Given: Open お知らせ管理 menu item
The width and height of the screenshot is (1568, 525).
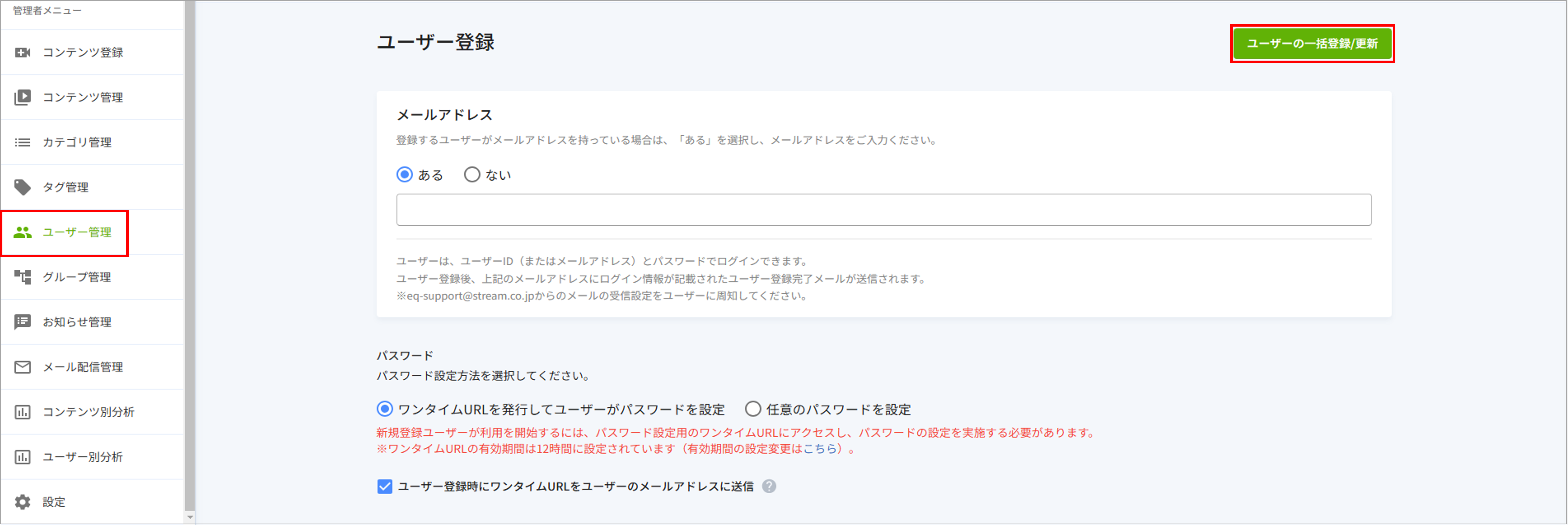Looking at the screenshot, I should (93, 322).
